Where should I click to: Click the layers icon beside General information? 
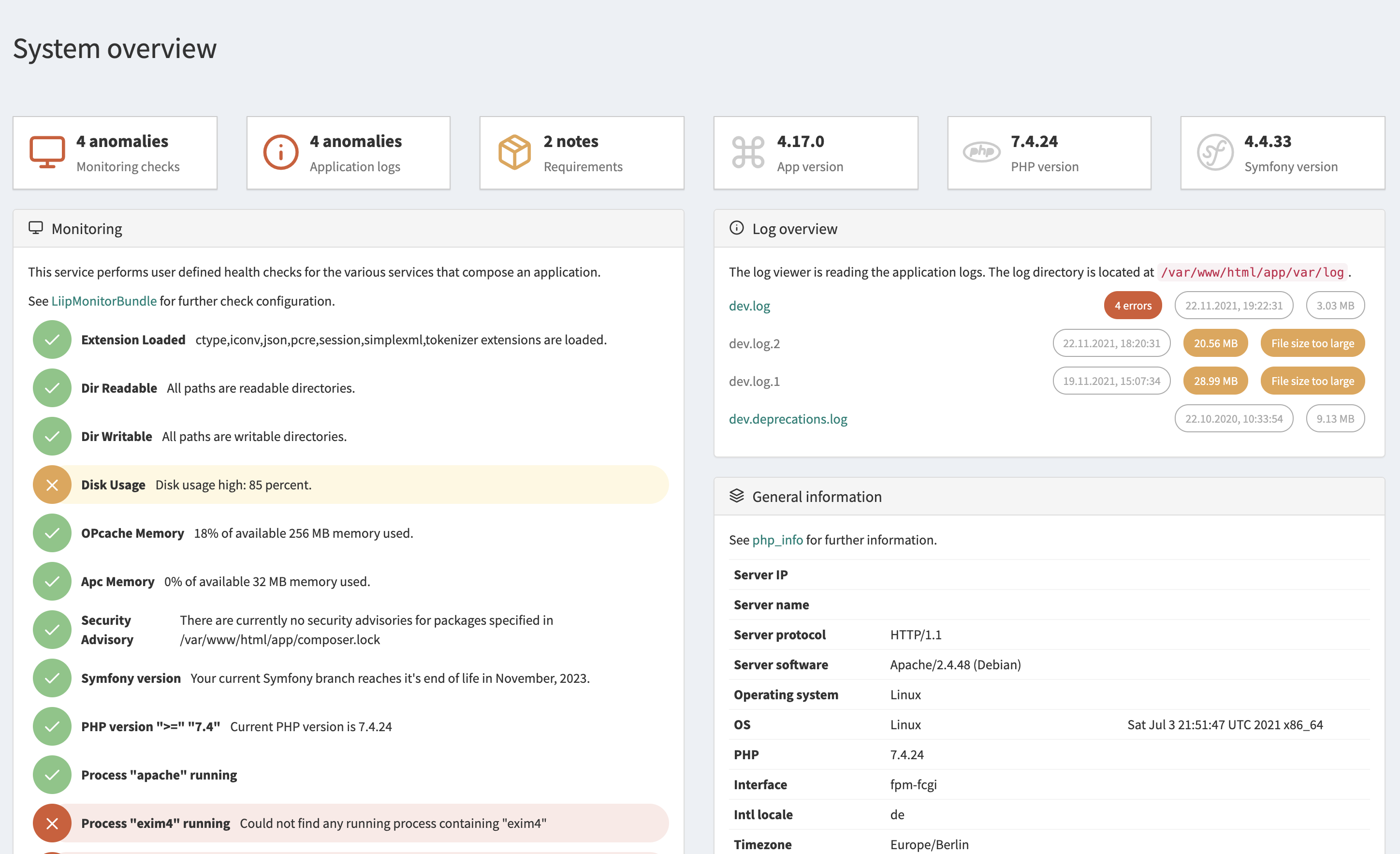click(736, 496)
